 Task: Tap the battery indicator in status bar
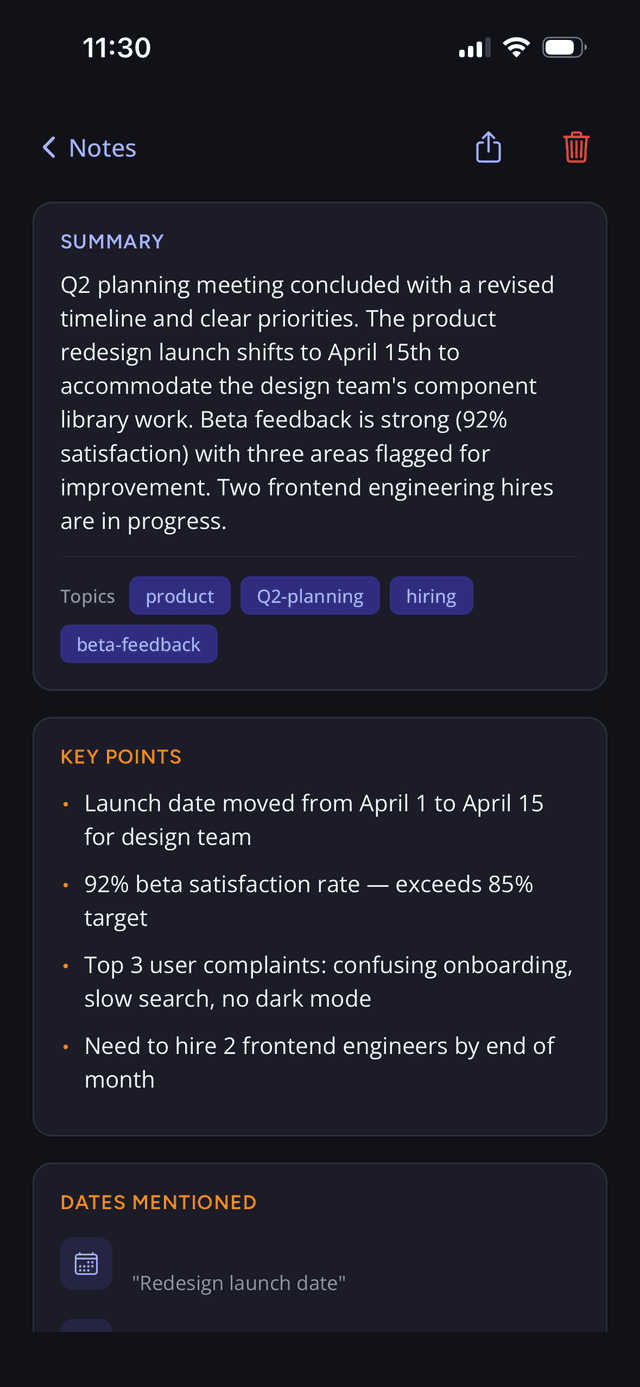point(562,46)
